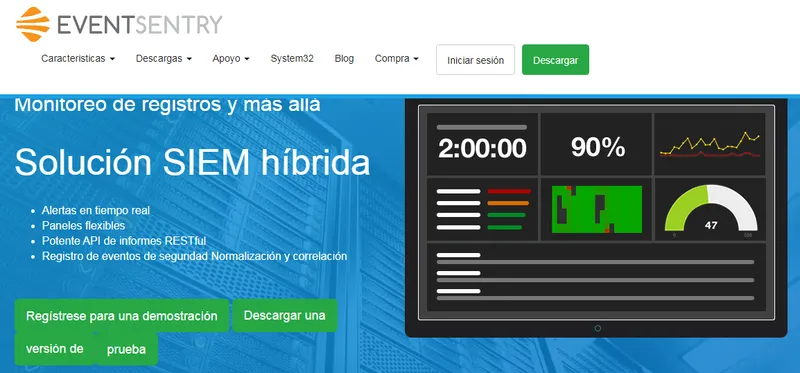This screenshot has width=800, height=373.
Task: Click Descargar una versión de prueba button
Action: coord(285,315)
